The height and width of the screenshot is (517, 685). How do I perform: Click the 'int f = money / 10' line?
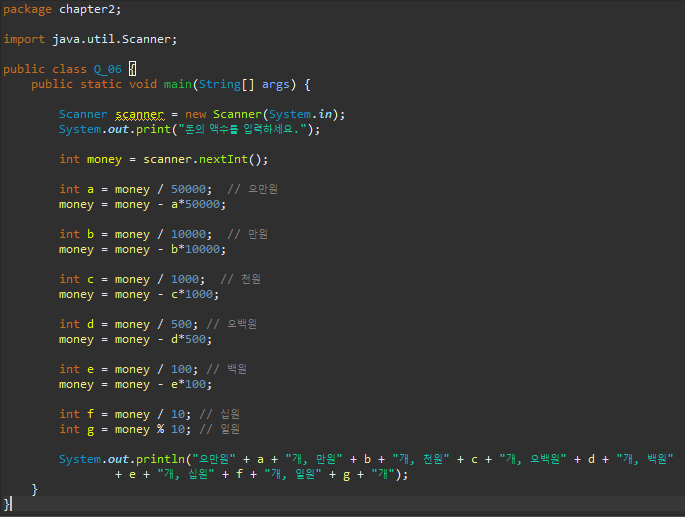click(x=125, y=414)
